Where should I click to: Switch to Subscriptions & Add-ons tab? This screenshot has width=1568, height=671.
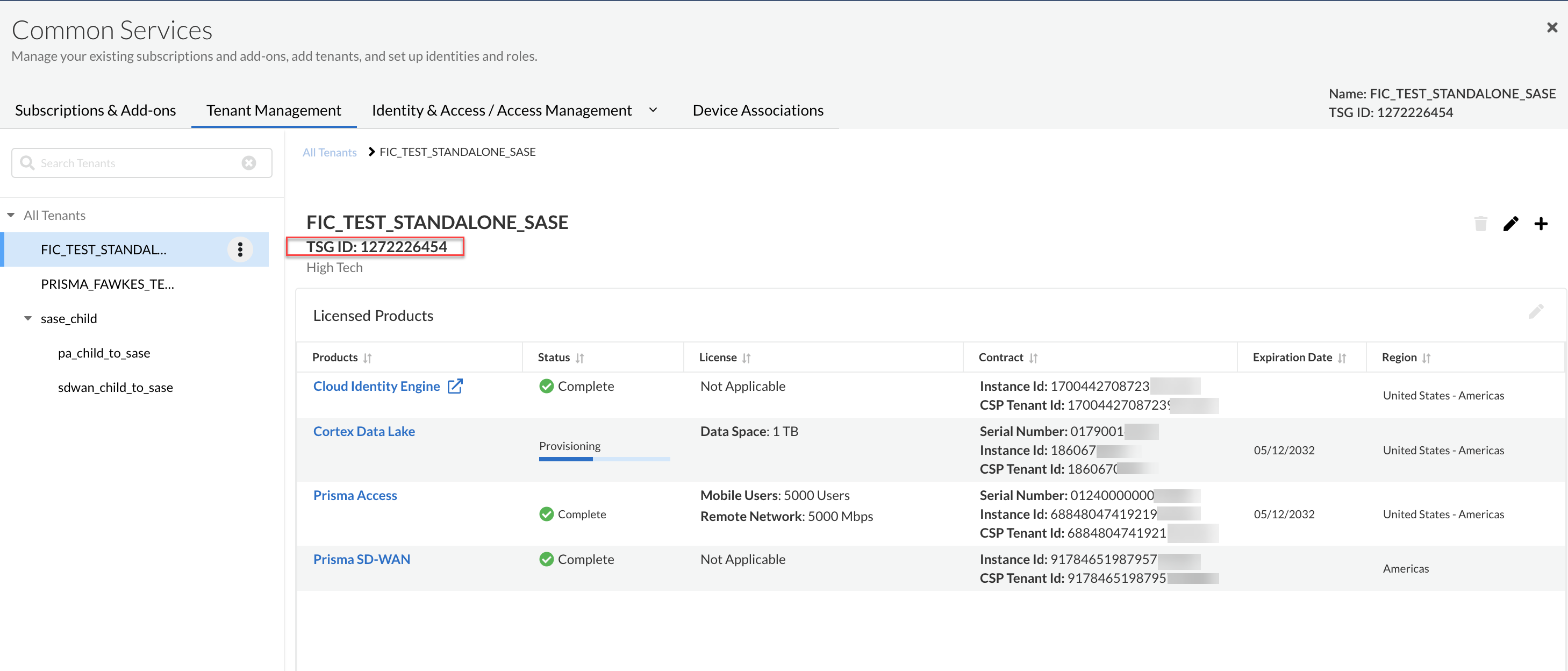point(96,110)
